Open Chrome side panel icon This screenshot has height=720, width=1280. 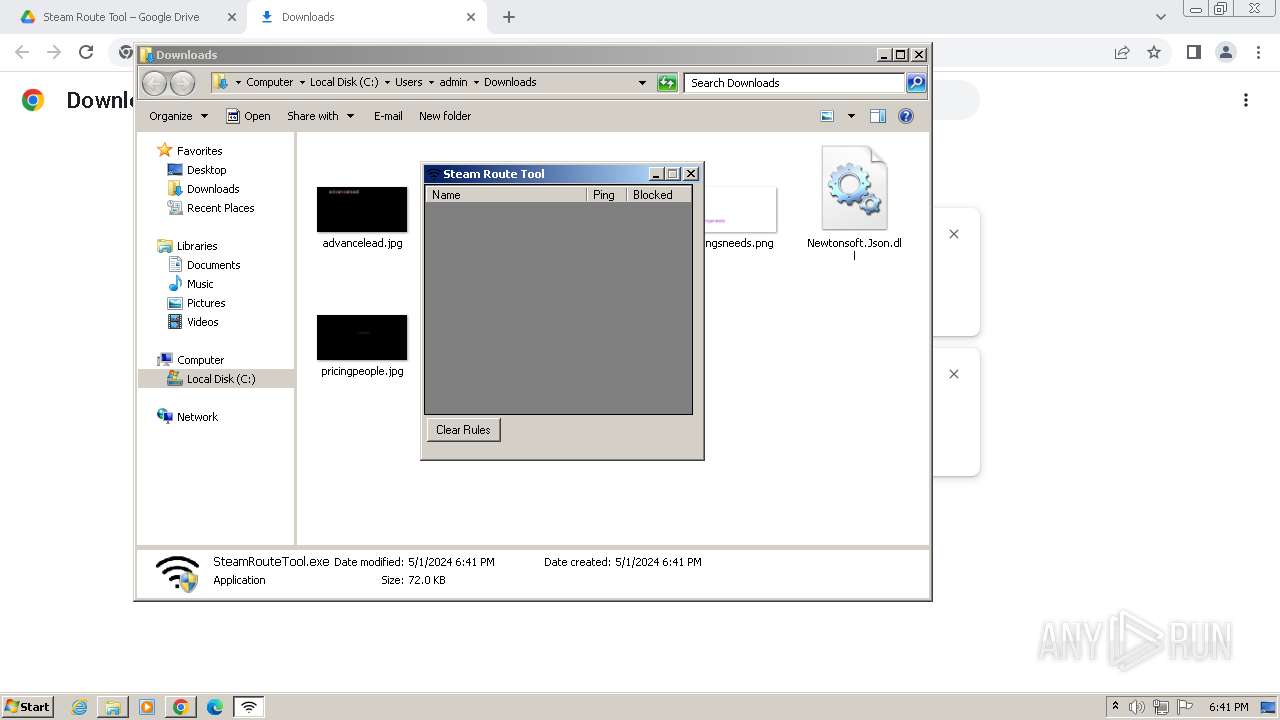pyautogui.click(x=1193, y=52)
